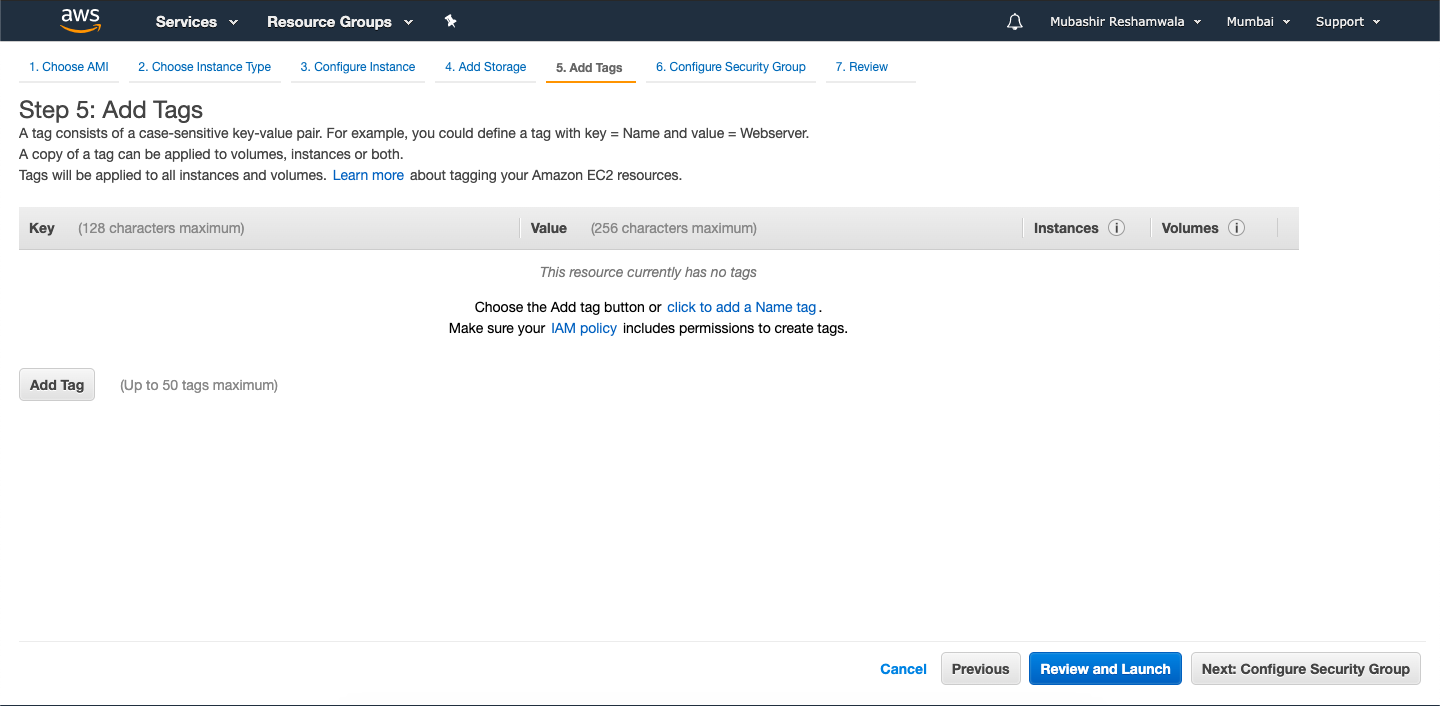Click the Value column header

point(549,228)
